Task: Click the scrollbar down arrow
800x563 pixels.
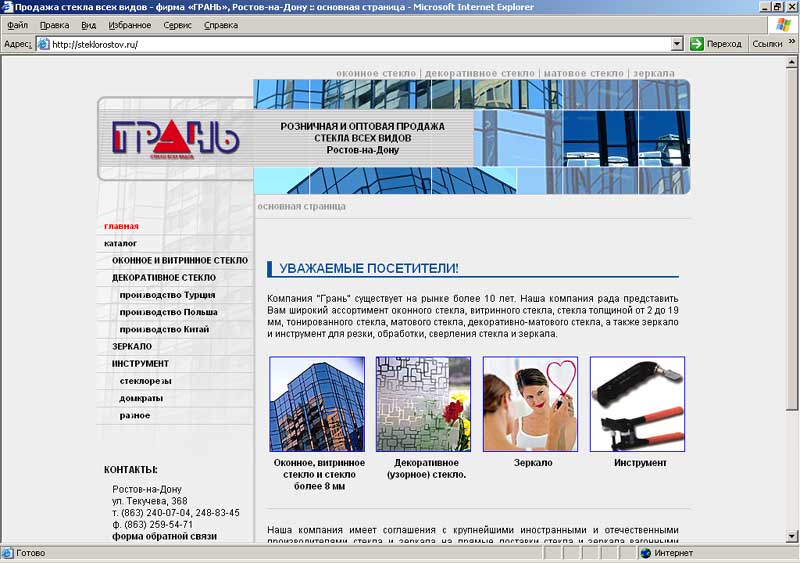Action: tap(792, 536)
